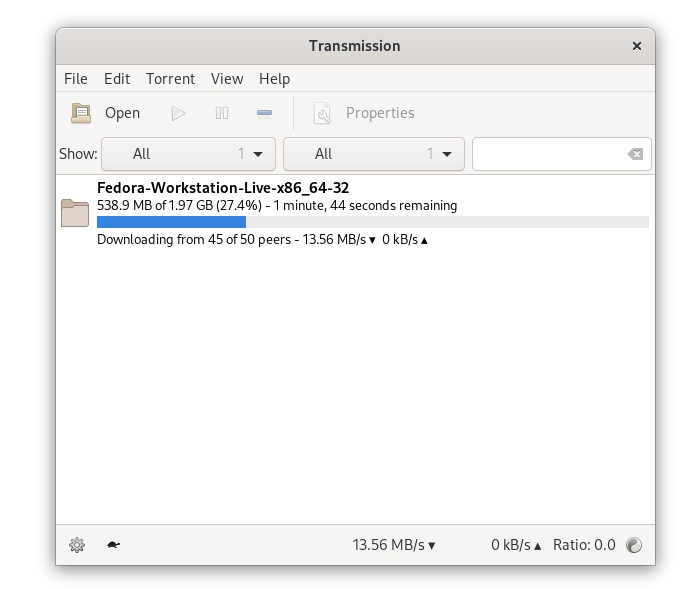Open the 0 kB/s upload speed menu in status bar
The height and width of the screenshot is (589, 700).
(515, 545)
